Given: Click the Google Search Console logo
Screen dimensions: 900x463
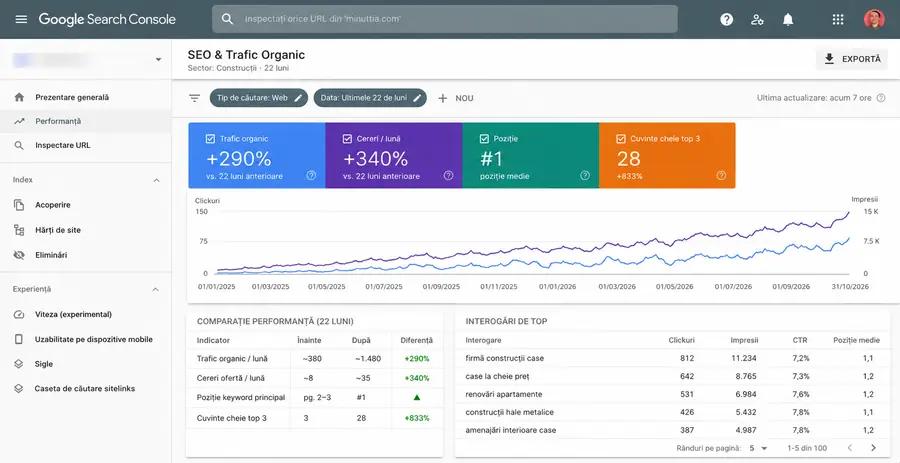Looking at the screenshot, I should pos(107,19).
